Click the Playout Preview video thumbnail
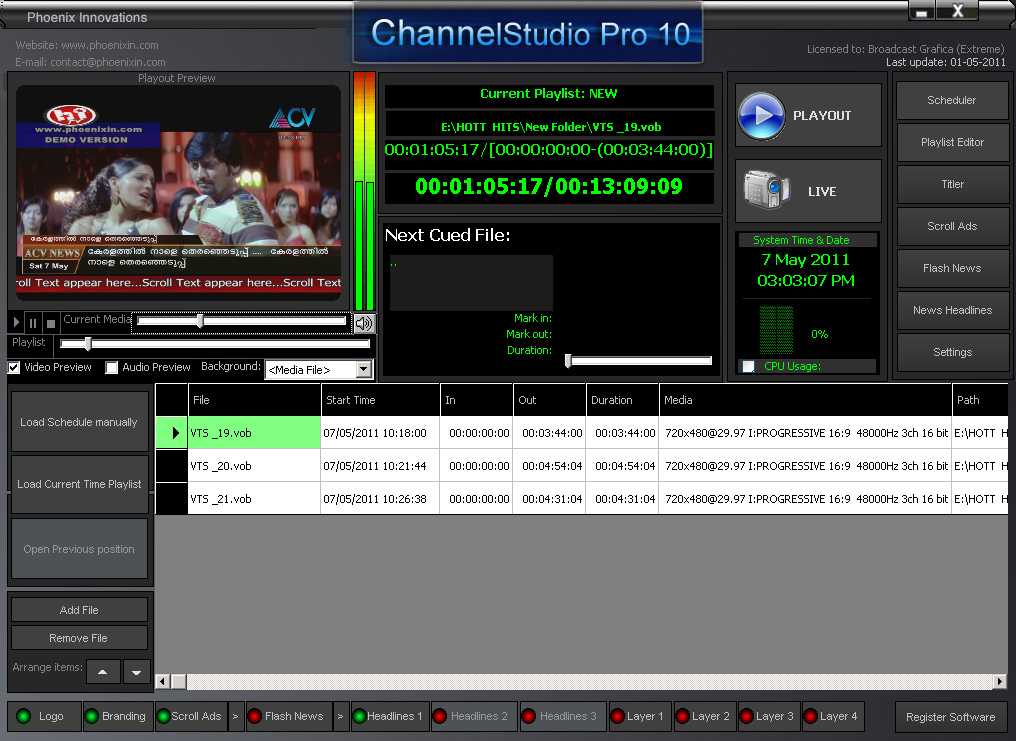Image resolution: width=1016 pixels, height=741 pixels. click(178, 192)
